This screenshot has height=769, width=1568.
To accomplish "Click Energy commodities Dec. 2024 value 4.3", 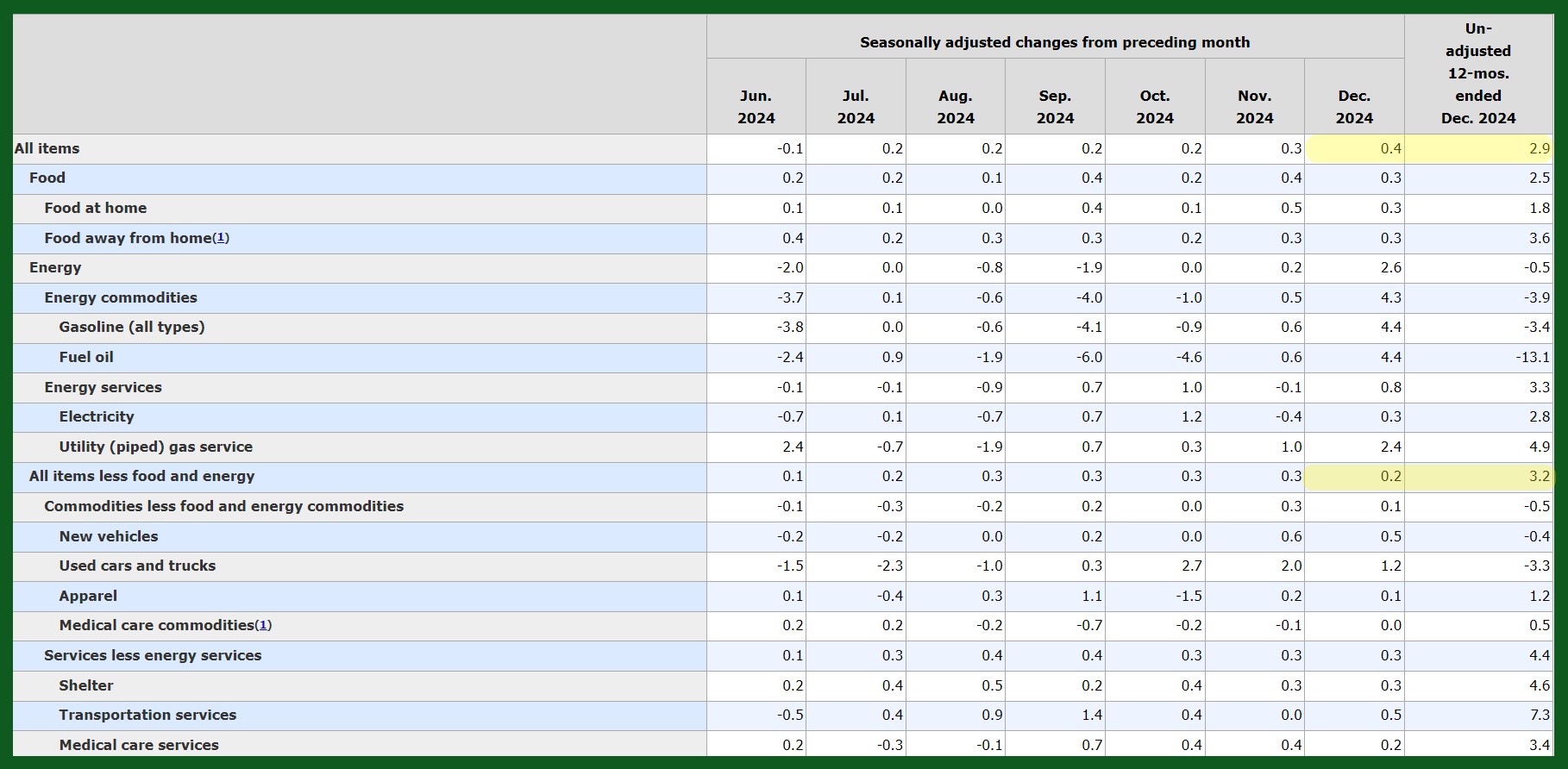I will click(1390, 297).
